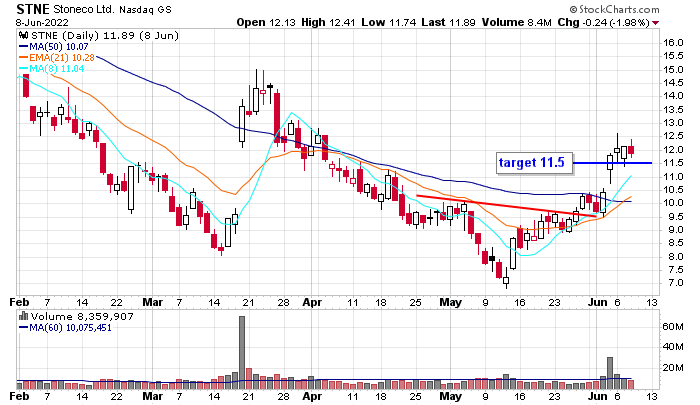Click the STNE (Daily) 11.89 legend

click(x=104, y=36)
